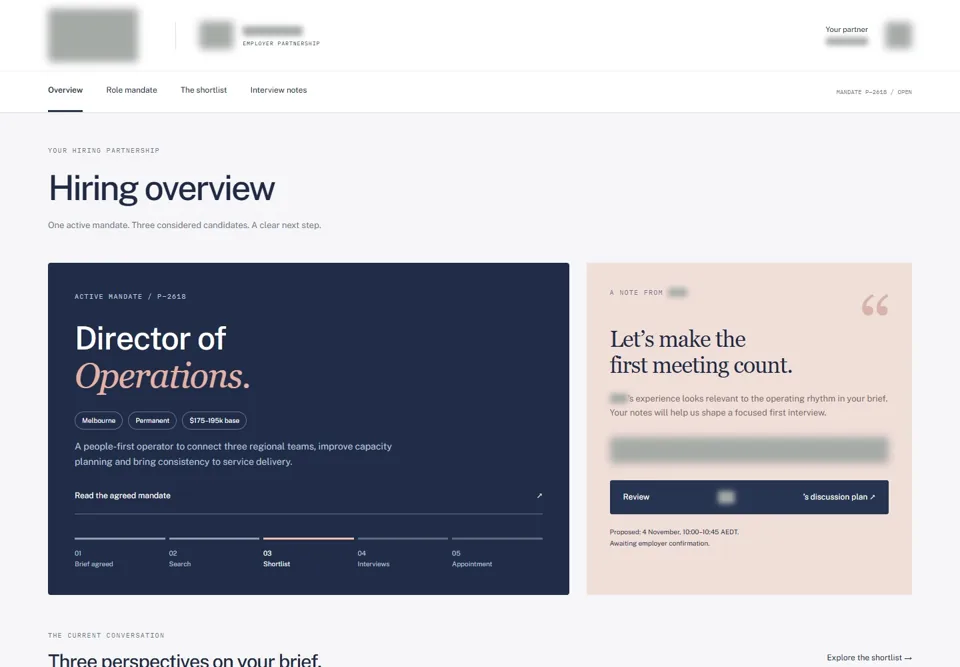
Task: Go to The shortlist tab
Action: tap(204, 90)
